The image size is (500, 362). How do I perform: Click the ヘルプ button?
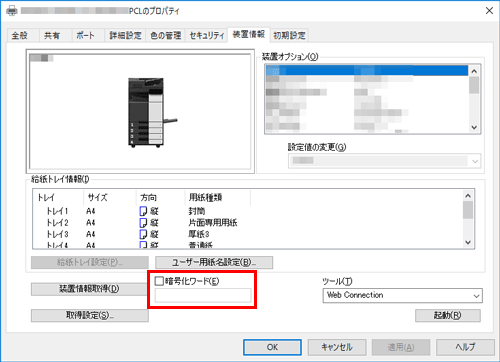pyautogui.click(x=465, y=347)
